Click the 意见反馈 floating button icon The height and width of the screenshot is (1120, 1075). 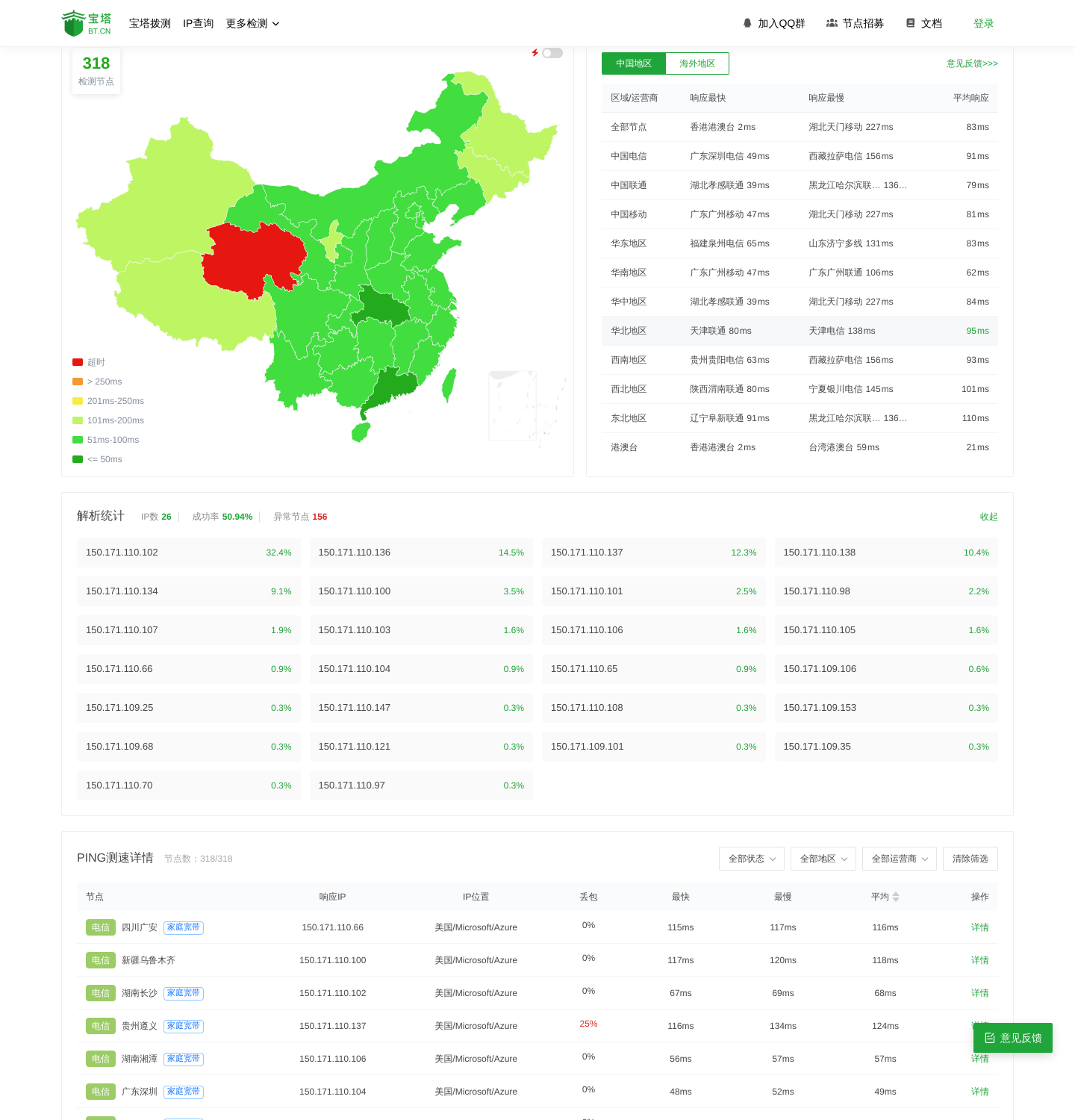(990, 1038)
